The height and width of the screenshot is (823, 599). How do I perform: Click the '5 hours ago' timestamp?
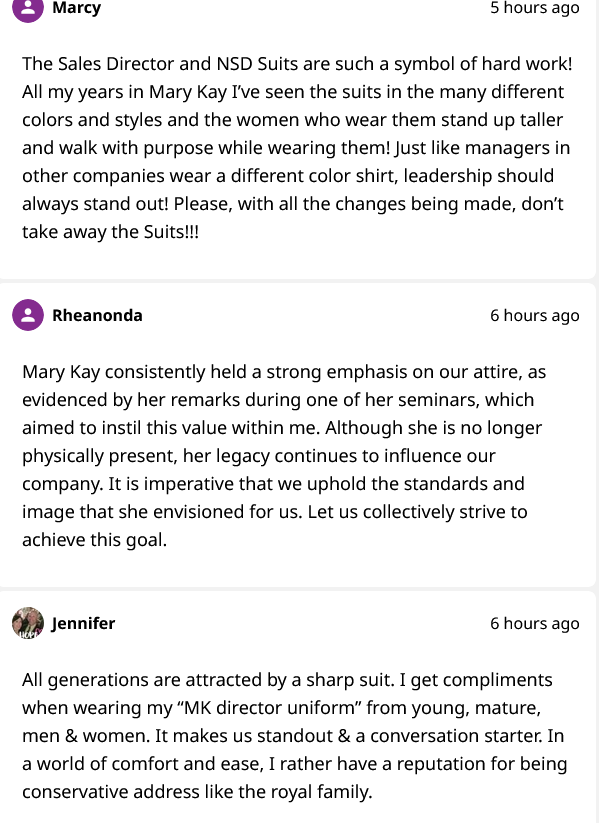tap(534, 8)
